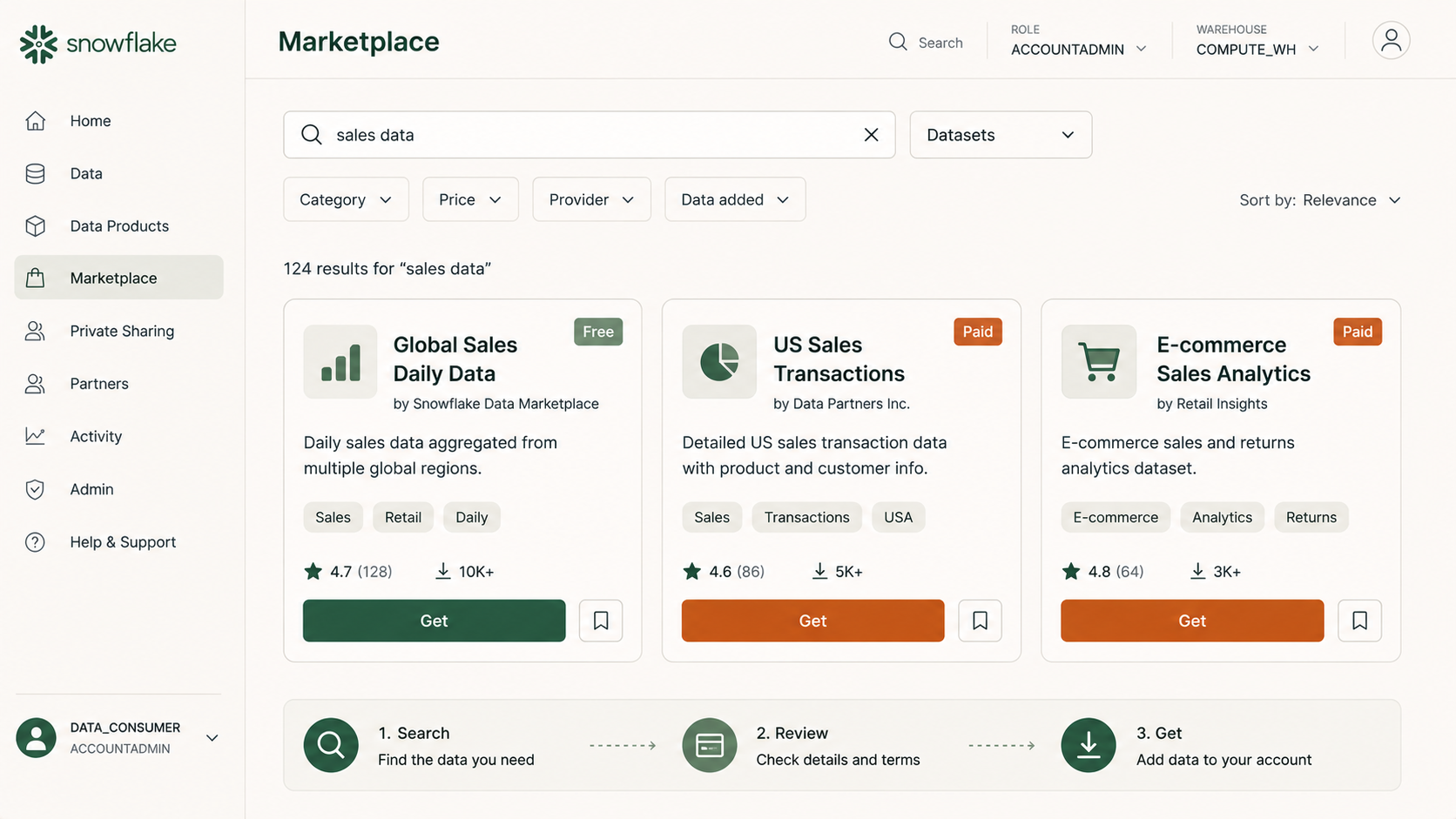This screenshot has width=1456, height=819.
Task: Click the Analytics tag
Action: click(1222, 517)
